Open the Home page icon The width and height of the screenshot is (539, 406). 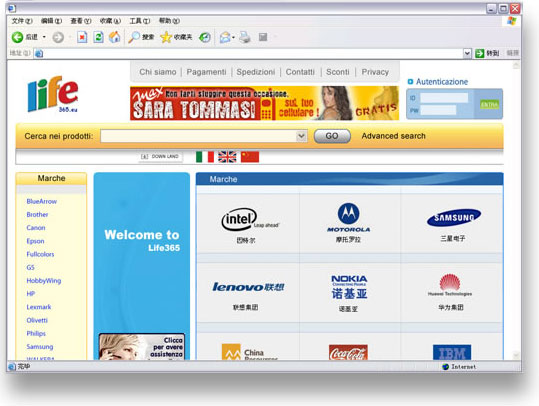click(115, 37)
